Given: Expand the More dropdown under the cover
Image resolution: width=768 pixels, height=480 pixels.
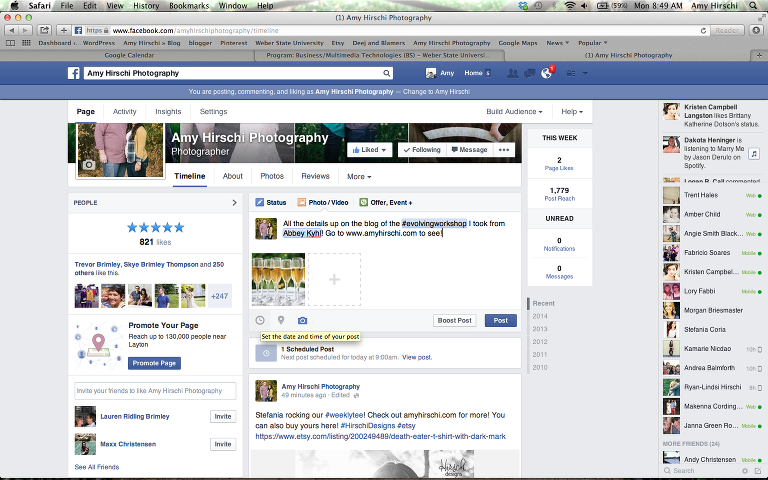Looking at the screenshot, I should click(359, 177).
